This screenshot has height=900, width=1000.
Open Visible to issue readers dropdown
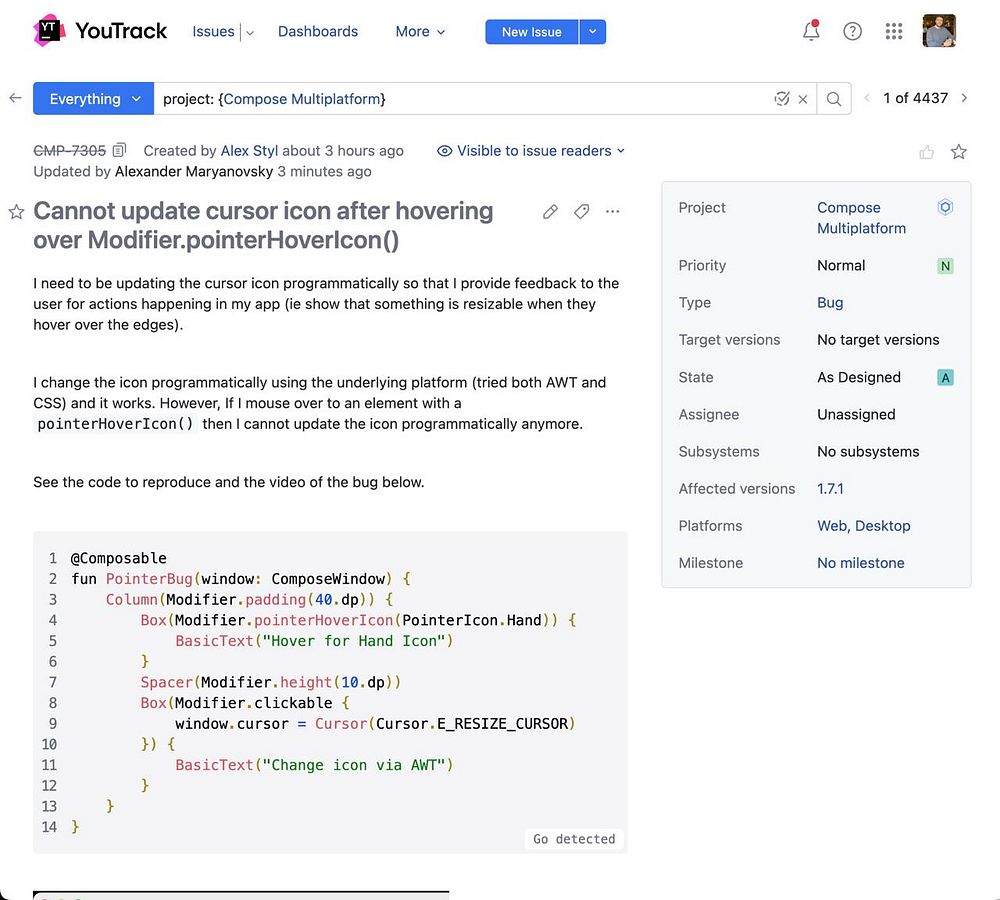point(531,151)
